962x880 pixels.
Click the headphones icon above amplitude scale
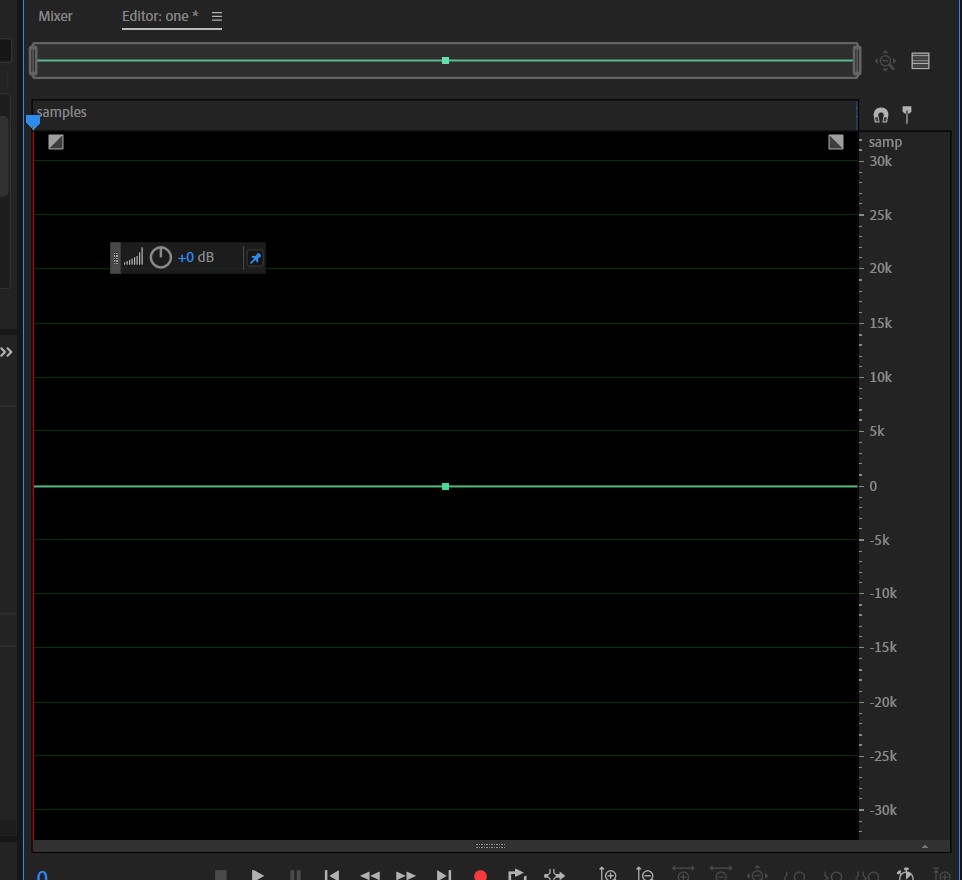tap(881, 115)
